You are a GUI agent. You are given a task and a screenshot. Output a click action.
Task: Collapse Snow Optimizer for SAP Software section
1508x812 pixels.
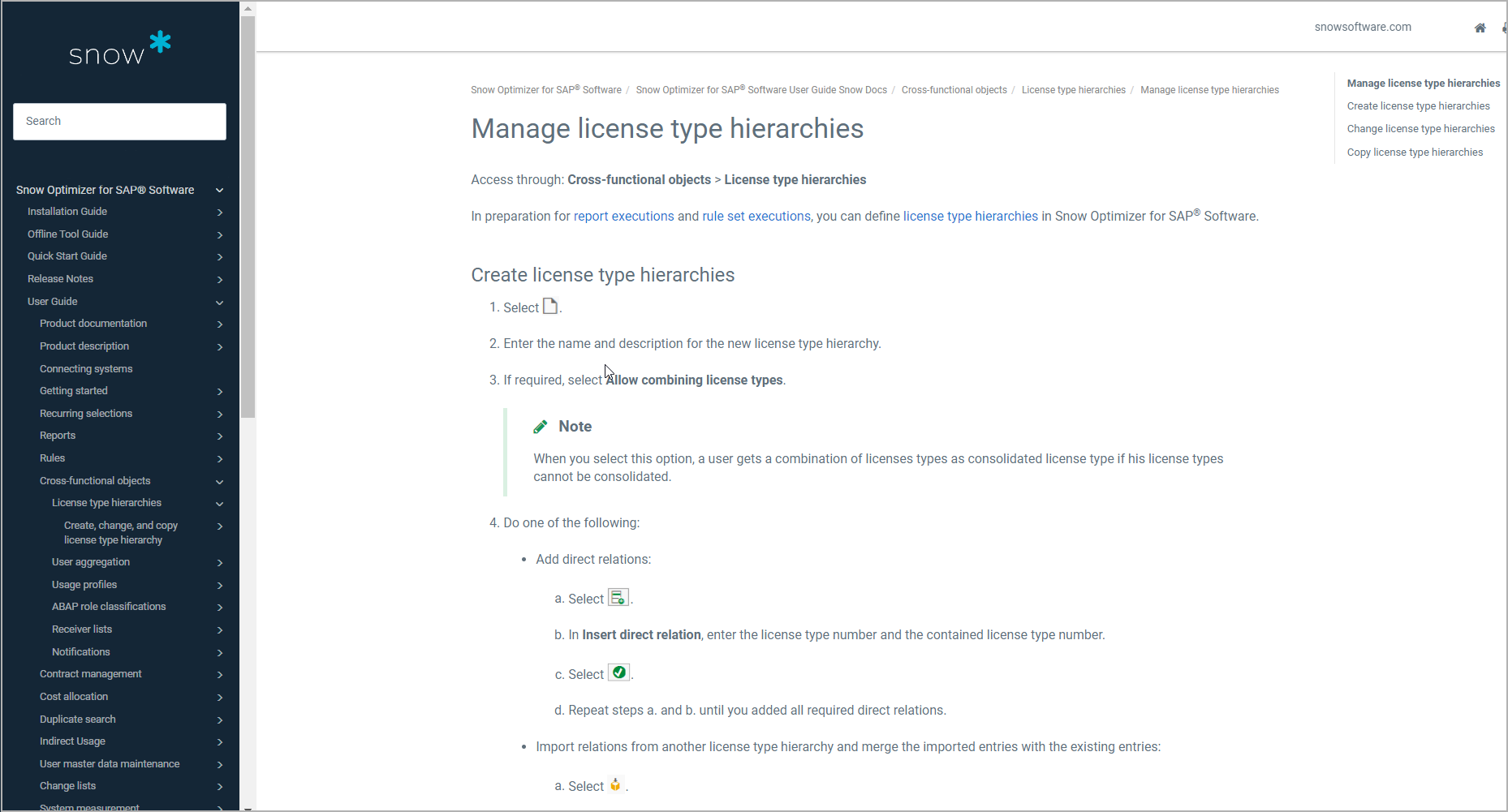(x=219, y=190)
